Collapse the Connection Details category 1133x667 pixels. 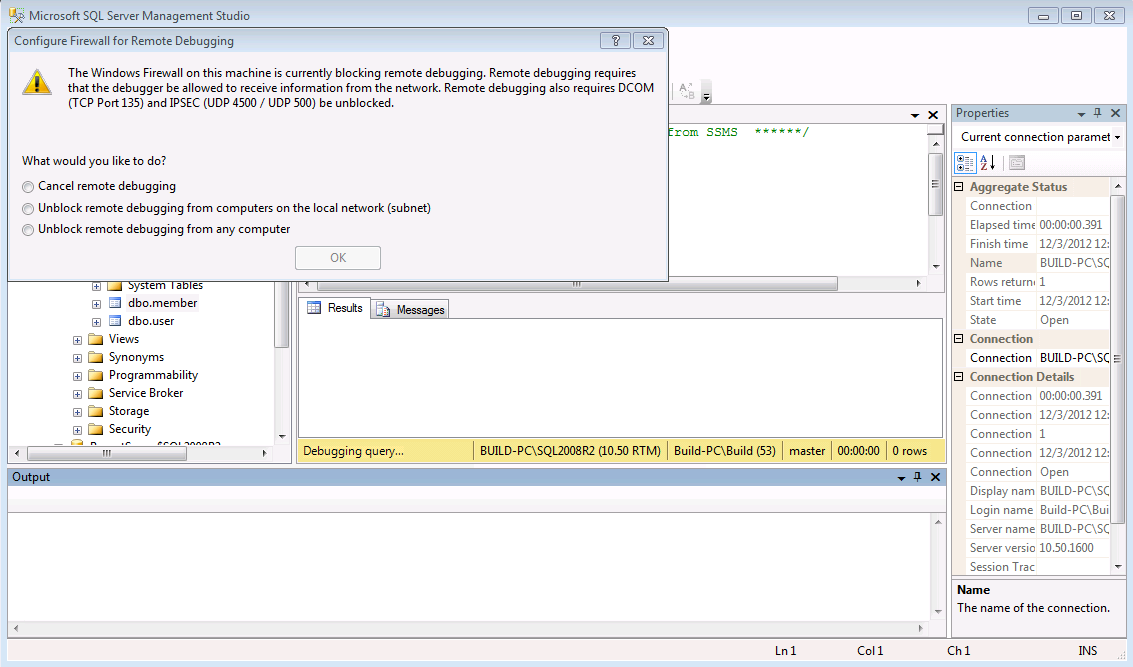pyautogui.click(x=959, y=376)
